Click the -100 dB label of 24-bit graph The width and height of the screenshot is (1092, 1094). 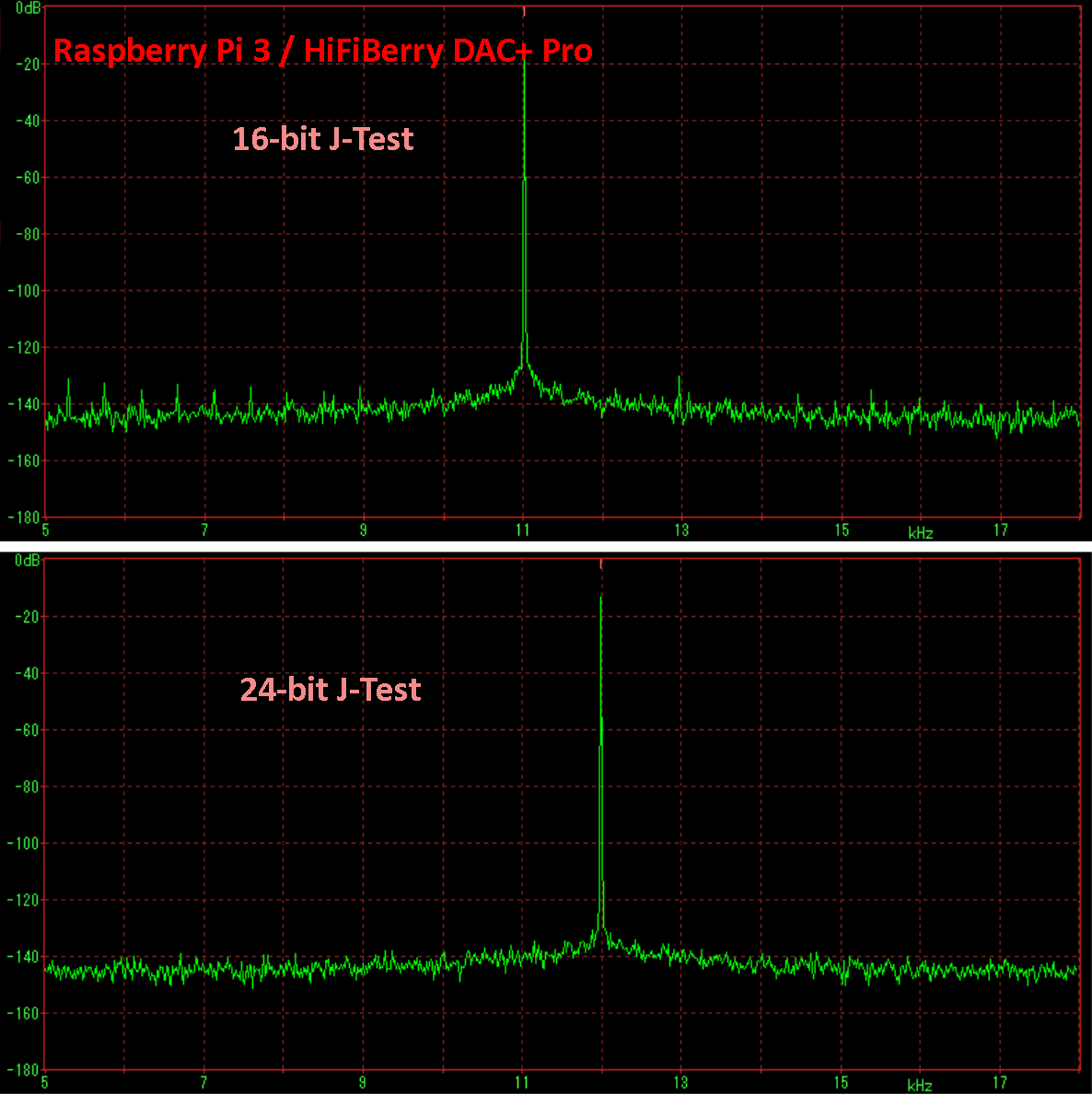pyautogui.click(x=25, y=843)
